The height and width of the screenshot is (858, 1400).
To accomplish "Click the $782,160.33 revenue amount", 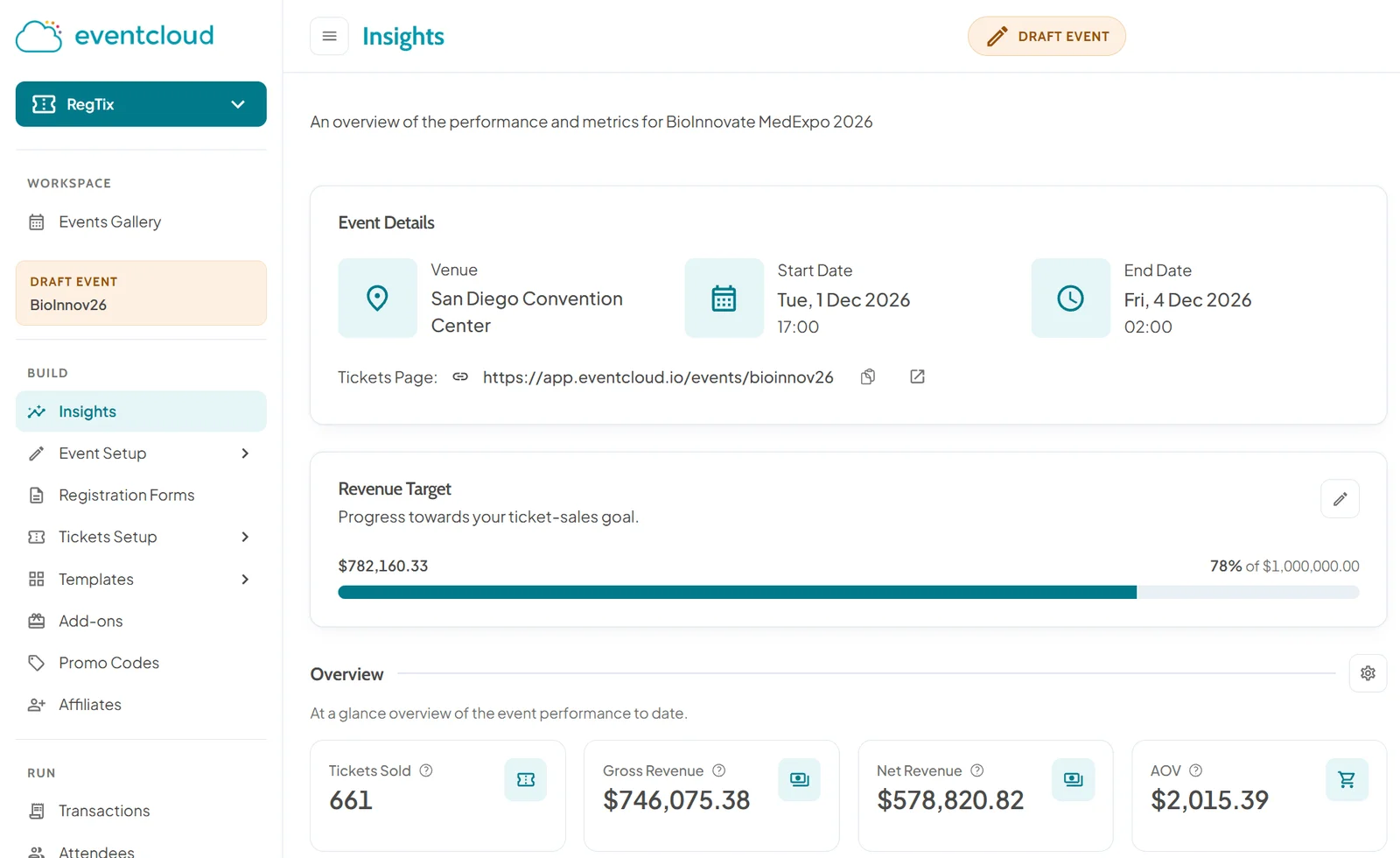I will 383,566.
